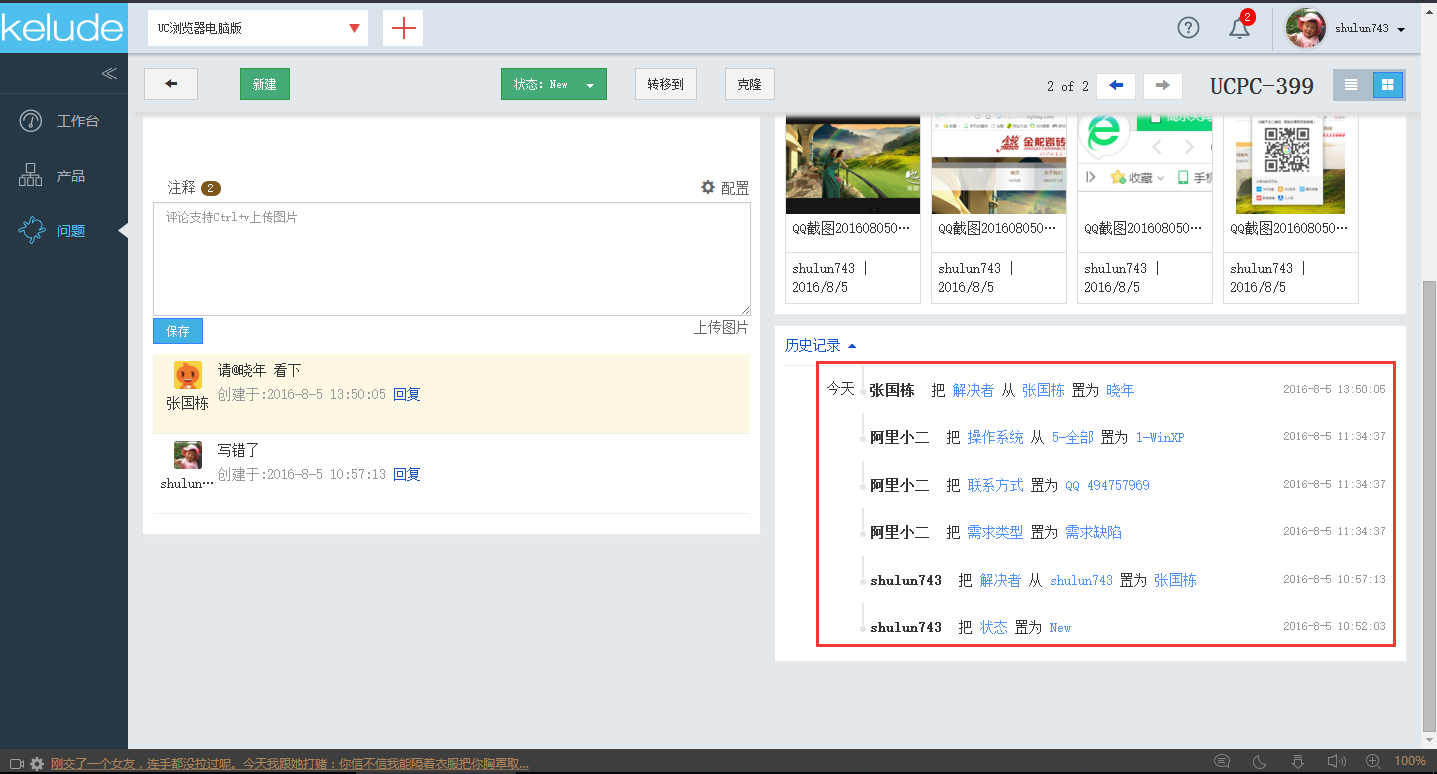This screenshot has width=1437, height=774.
Task: Save the comment with 保存
Action: (178, 331)
